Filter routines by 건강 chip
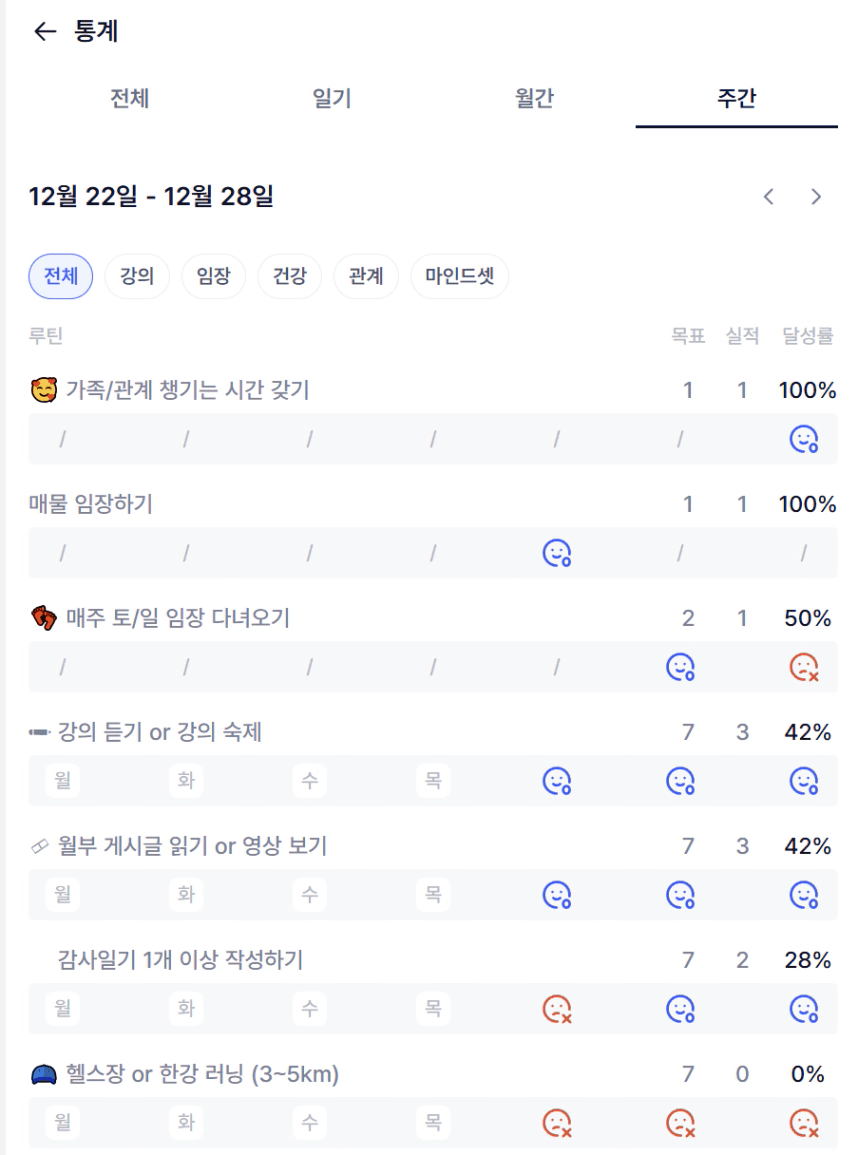Image resolution: width=858 pixels, height=1155 pixels. 290,276
